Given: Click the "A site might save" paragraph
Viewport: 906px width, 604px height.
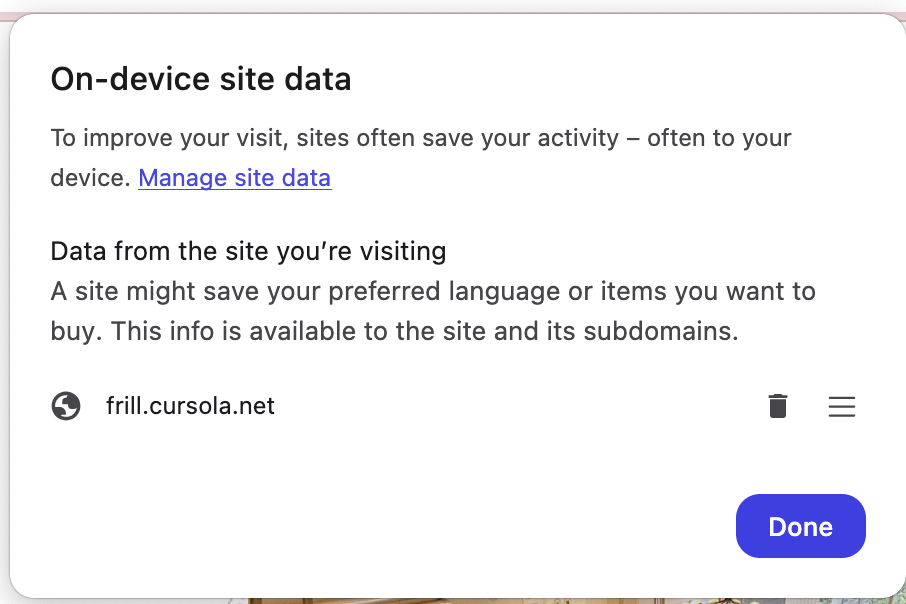Looking at the screenshot, I should pyautogui.click(x=432, y=292).
